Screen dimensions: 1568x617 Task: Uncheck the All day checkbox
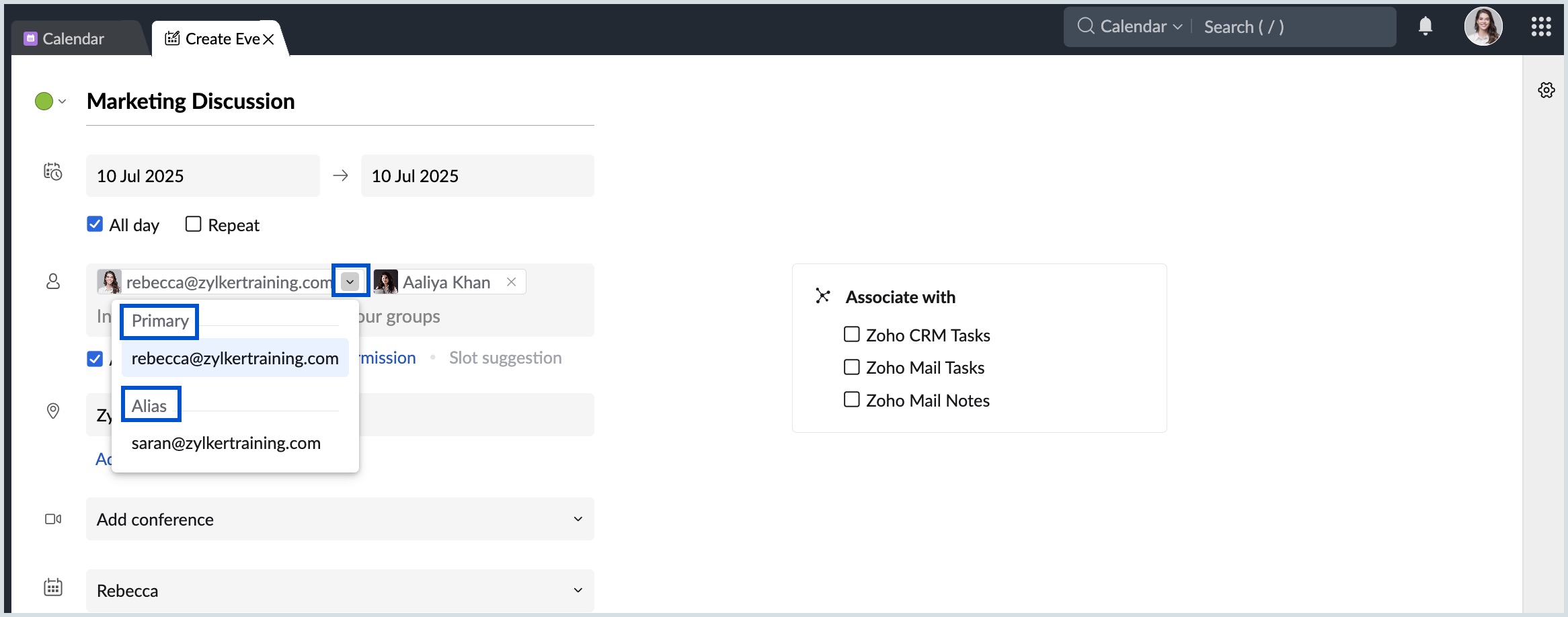click(95, 224)
